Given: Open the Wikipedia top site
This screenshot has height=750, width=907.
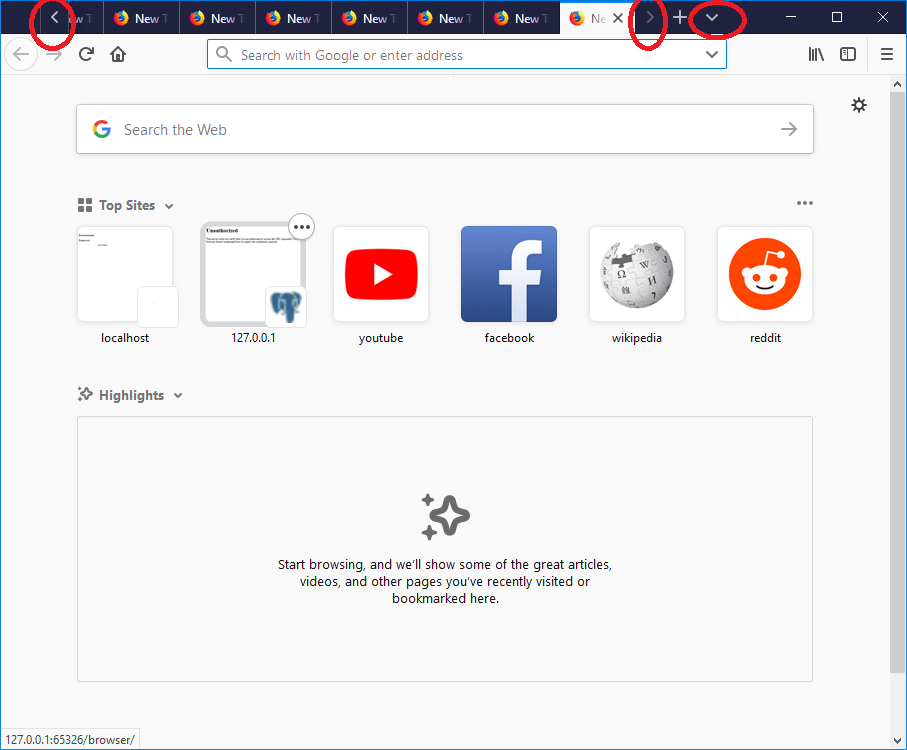Looking at the screenshot, I should click(637, 274).
